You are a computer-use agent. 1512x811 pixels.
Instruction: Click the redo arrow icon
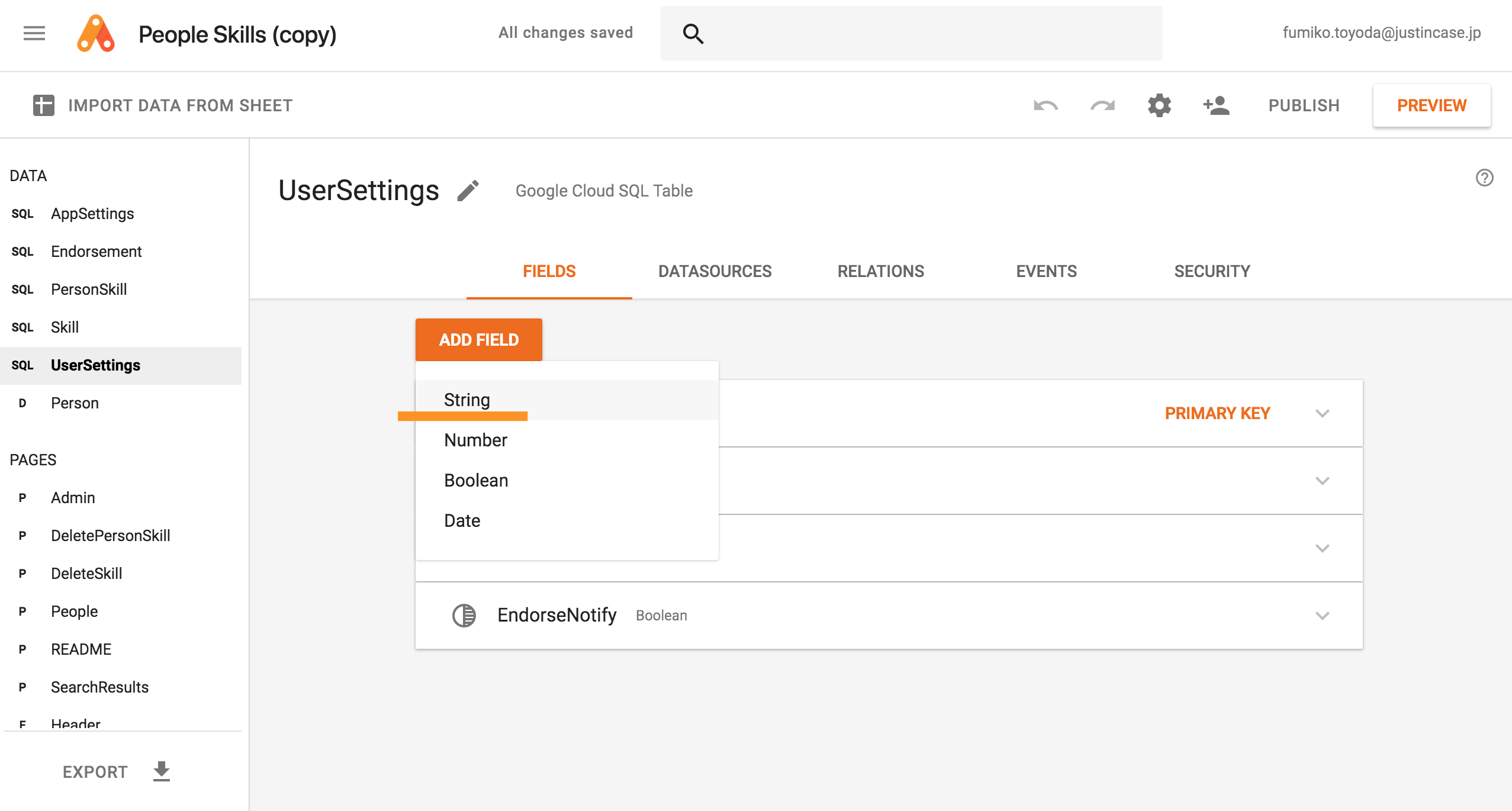pyautogui.click(x=1102, y=105)
